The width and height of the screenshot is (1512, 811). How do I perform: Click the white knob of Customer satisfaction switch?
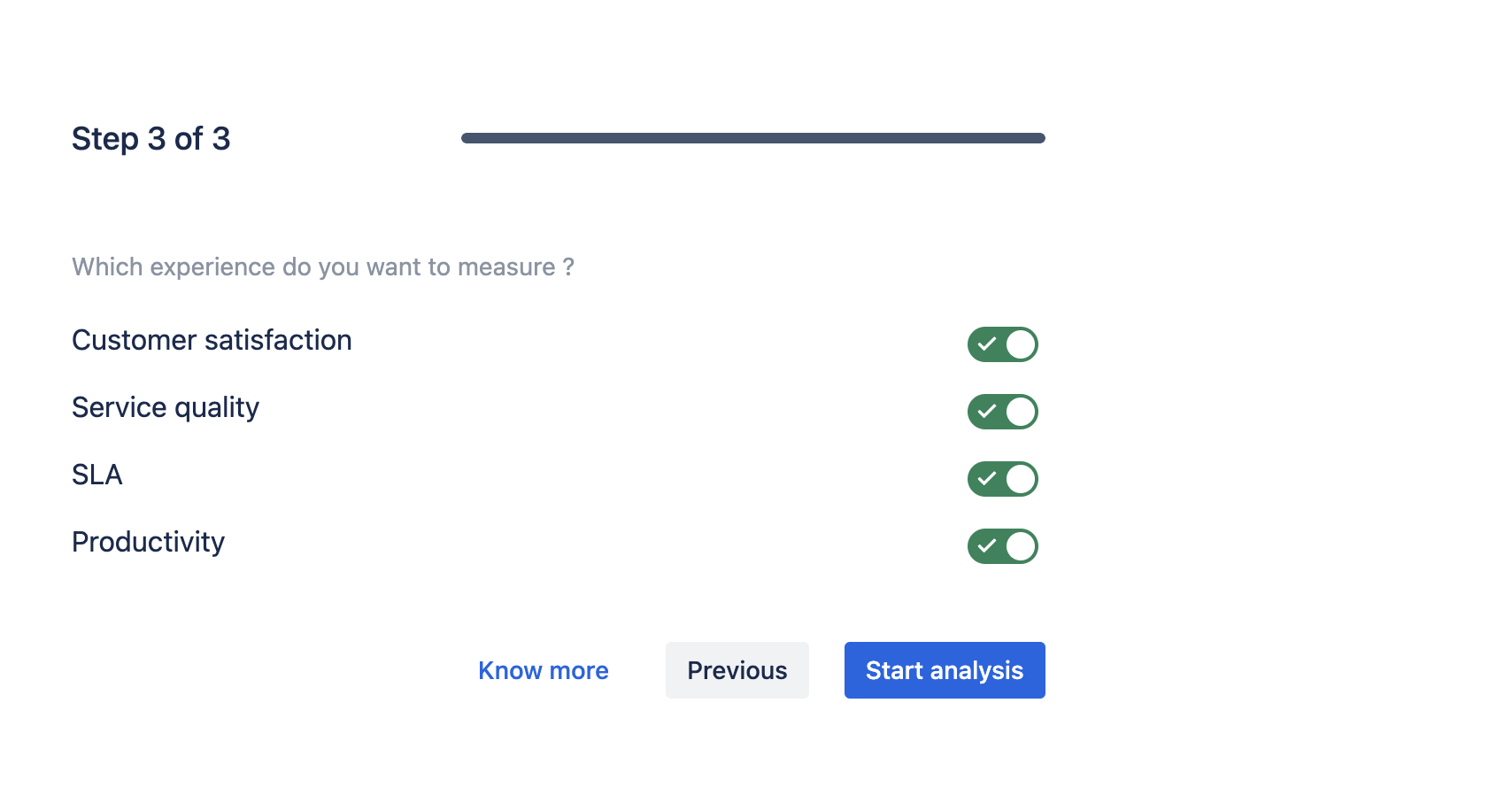pyautogui.click(x=1021, y=344)
